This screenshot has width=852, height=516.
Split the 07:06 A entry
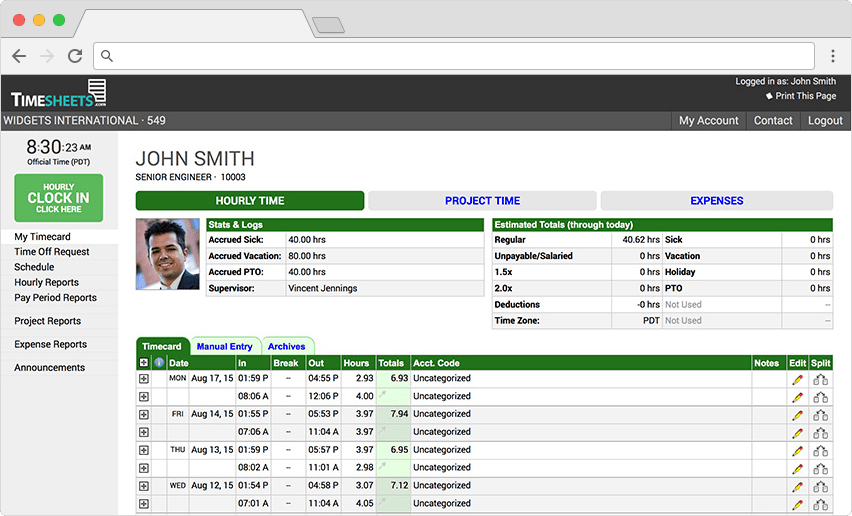pyautogui.click(x=820, y=433)
